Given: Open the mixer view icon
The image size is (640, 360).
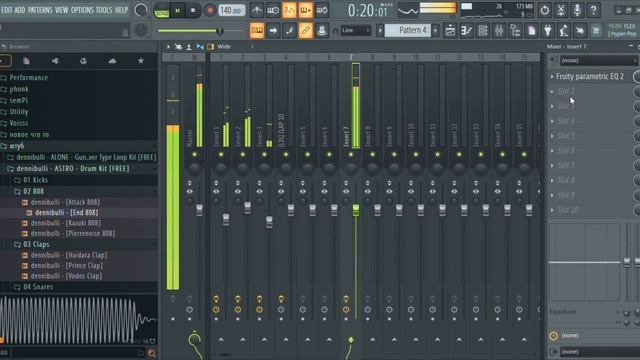Looking at the screenshot, I should (x=499, y=31).
